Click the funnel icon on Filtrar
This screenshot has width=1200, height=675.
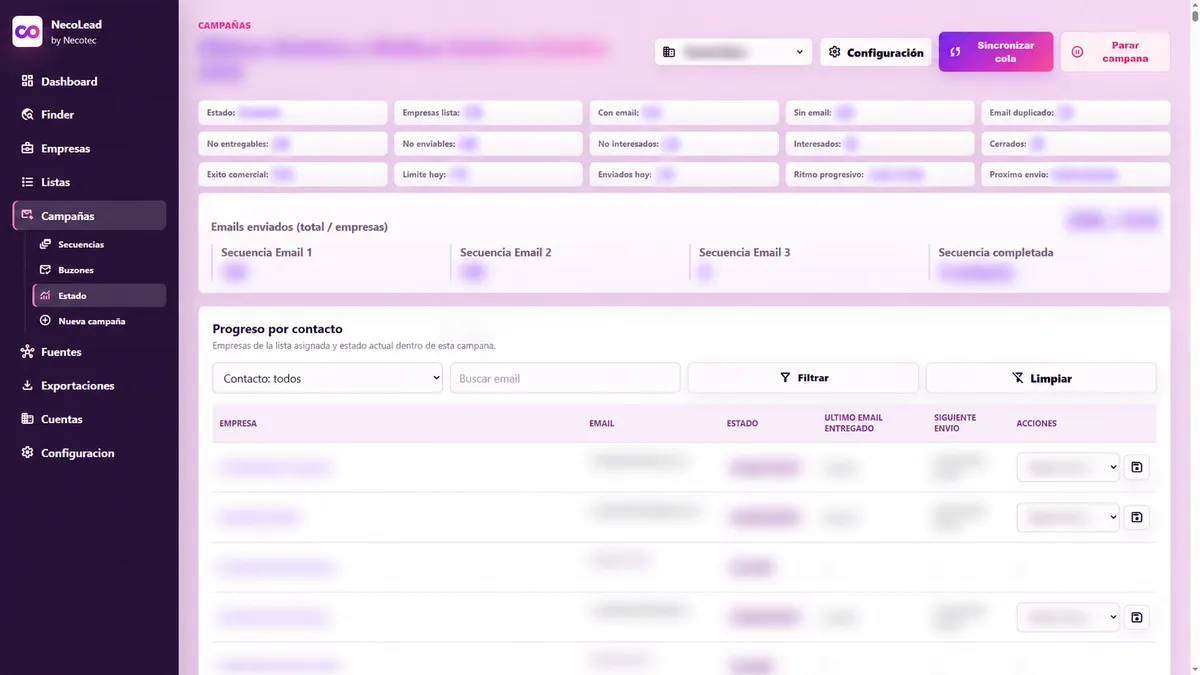click(785, 378)
